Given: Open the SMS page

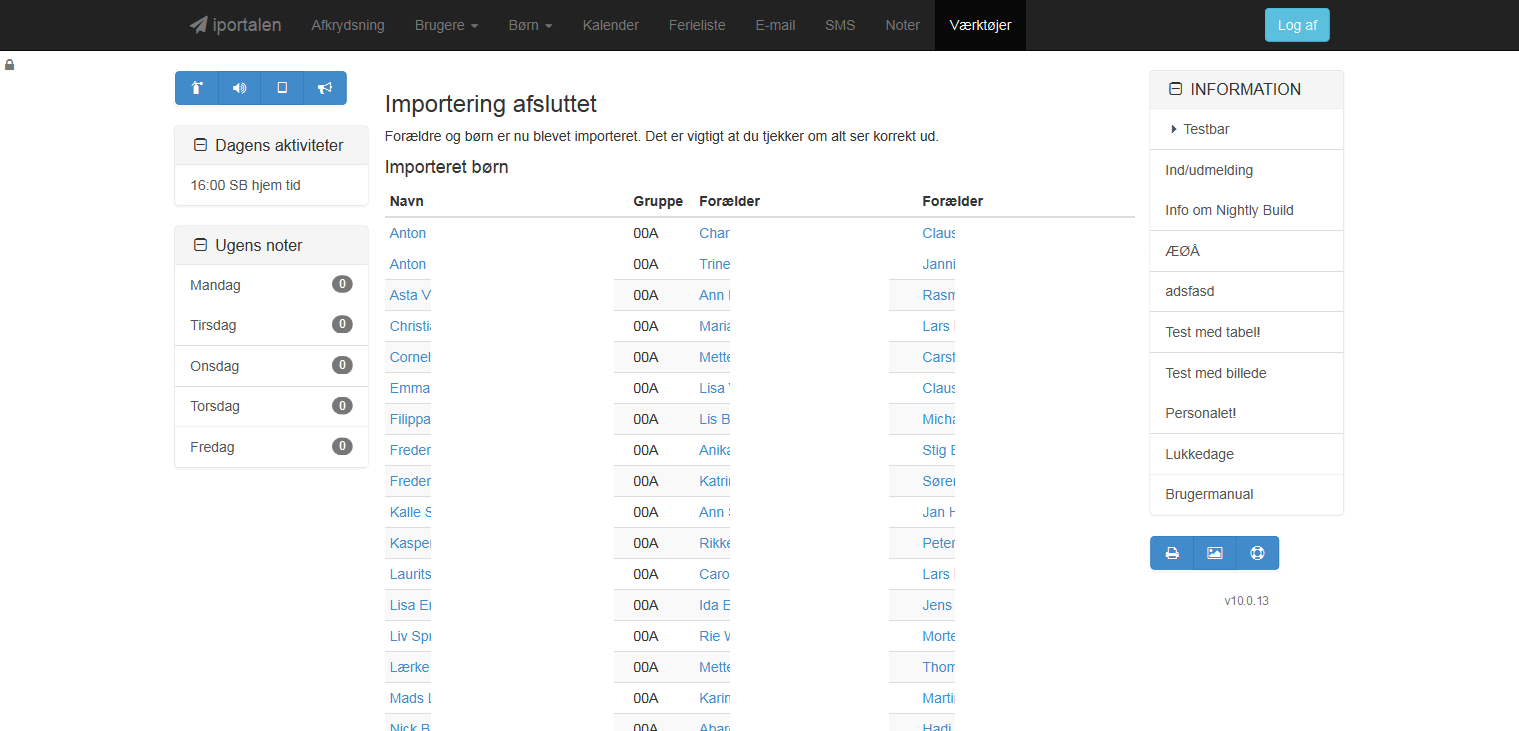Looking at the screenshot, I should coord(840,25).
